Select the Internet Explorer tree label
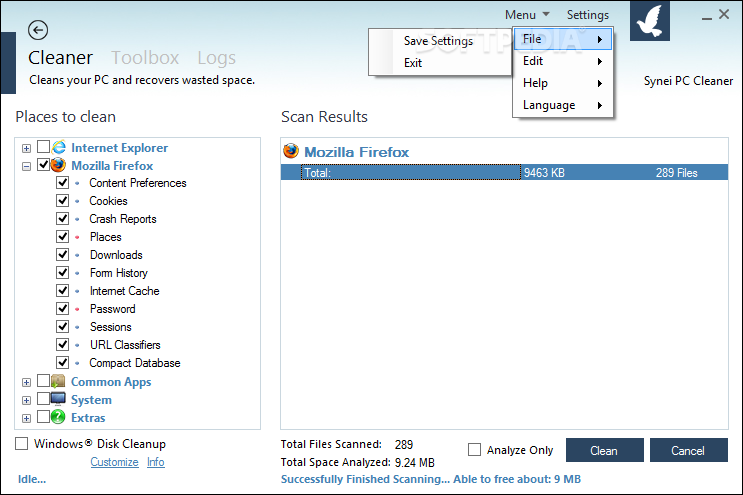This screenshot has width=743, height=495. (119, 148)
